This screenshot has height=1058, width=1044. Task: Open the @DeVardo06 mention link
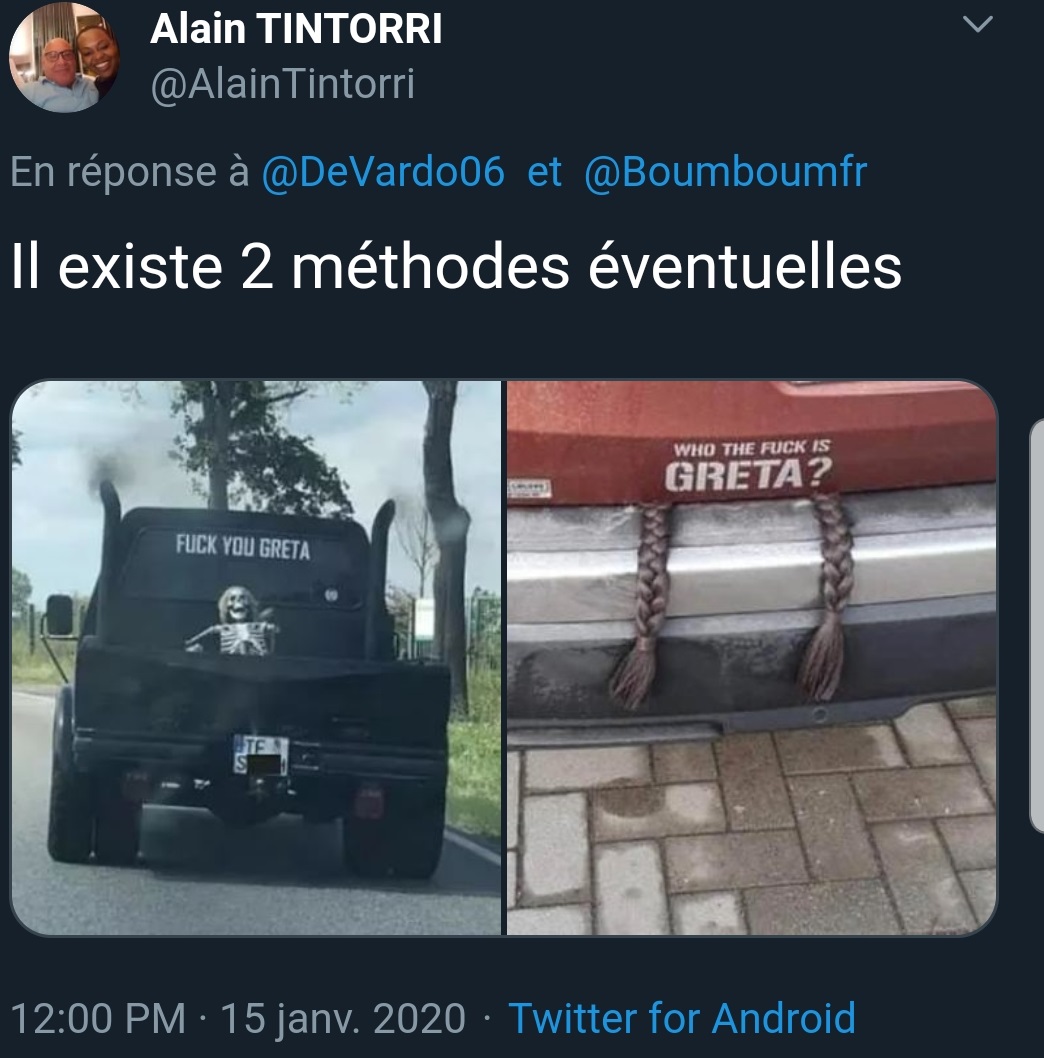383,171
